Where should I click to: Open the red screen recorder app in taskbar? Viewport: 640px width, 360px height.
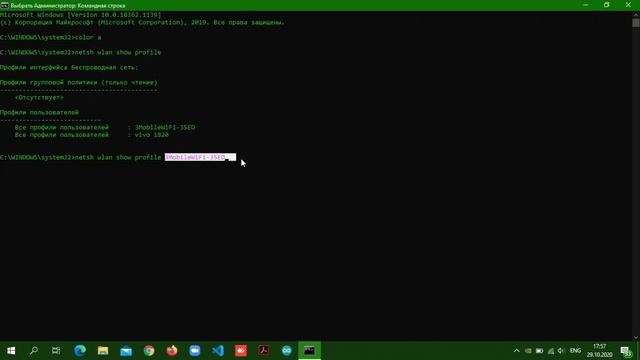pyautogui.click(x=241, y=351)
